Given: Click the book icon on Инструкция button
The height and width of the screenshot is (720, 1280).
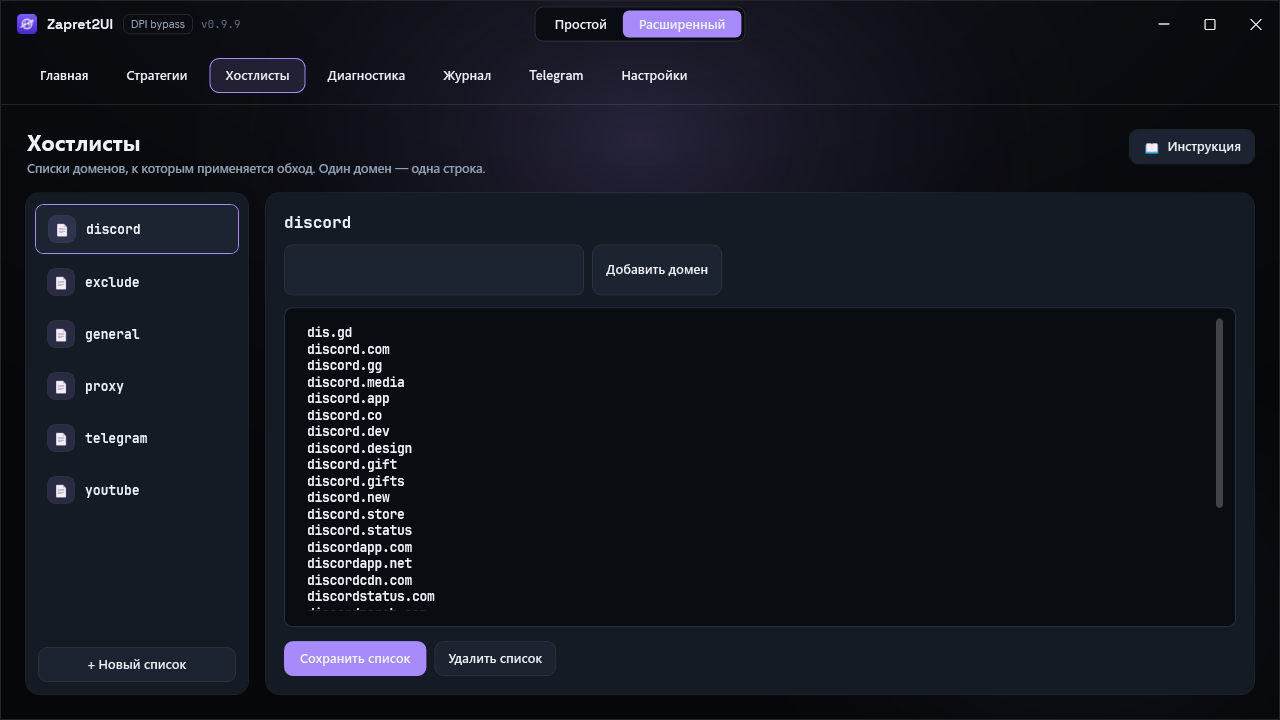Looking at the screenshot, I should tap(1152, 147).
